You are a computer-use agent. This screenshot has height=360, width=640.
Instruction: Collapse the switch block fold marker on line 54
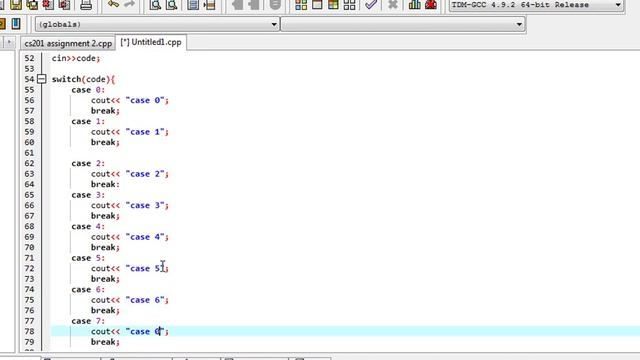41,79
